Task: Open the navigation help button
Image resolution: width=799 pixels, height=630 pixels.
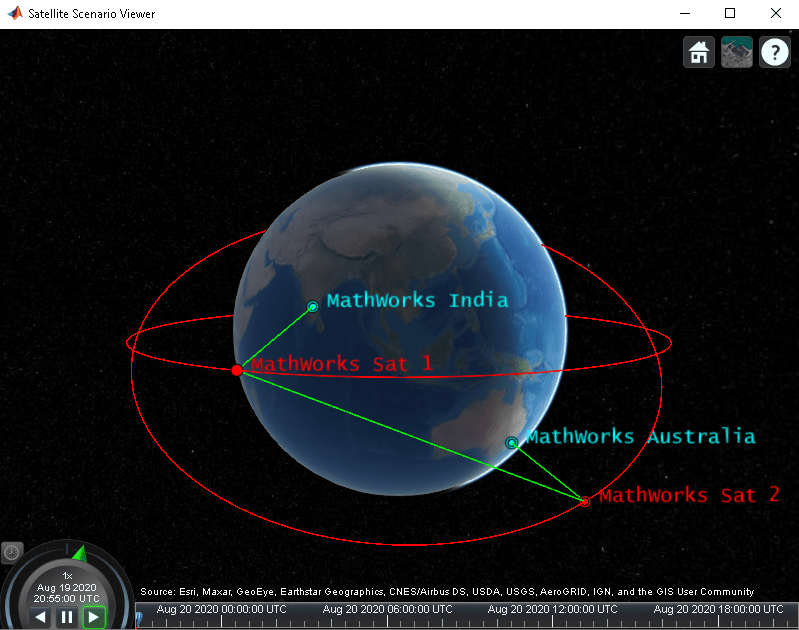Action: tap(775, 52)
